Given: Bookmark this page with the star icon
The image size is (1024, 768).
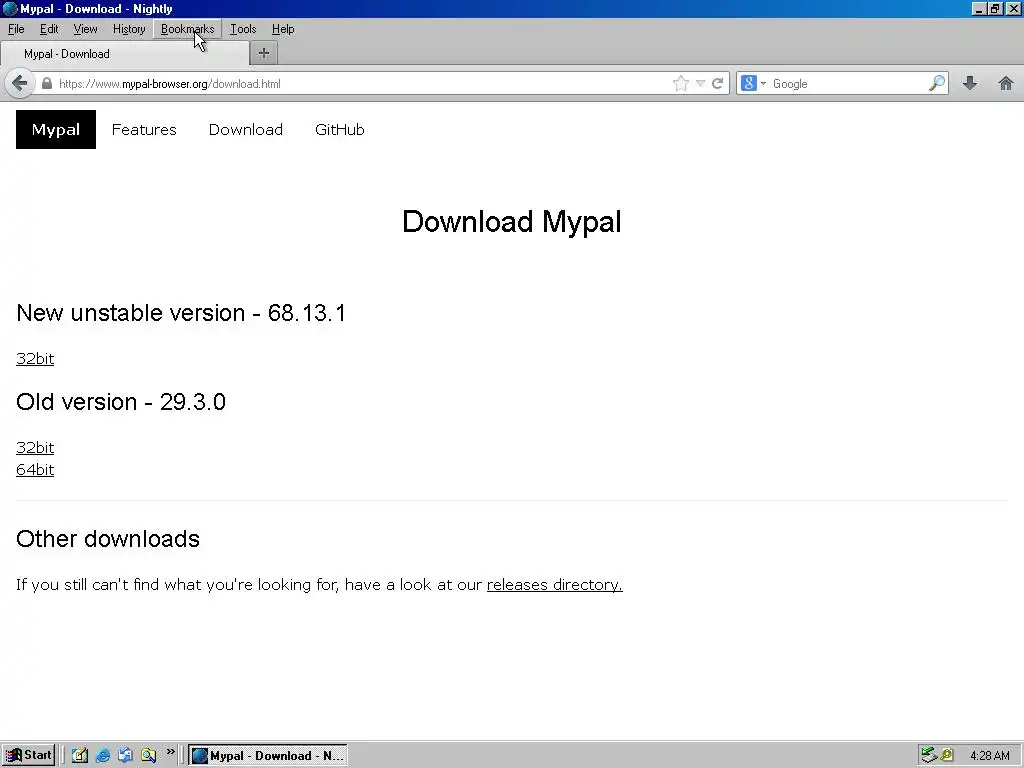Looking at the screenshot, I should click(x=680, y=84).
